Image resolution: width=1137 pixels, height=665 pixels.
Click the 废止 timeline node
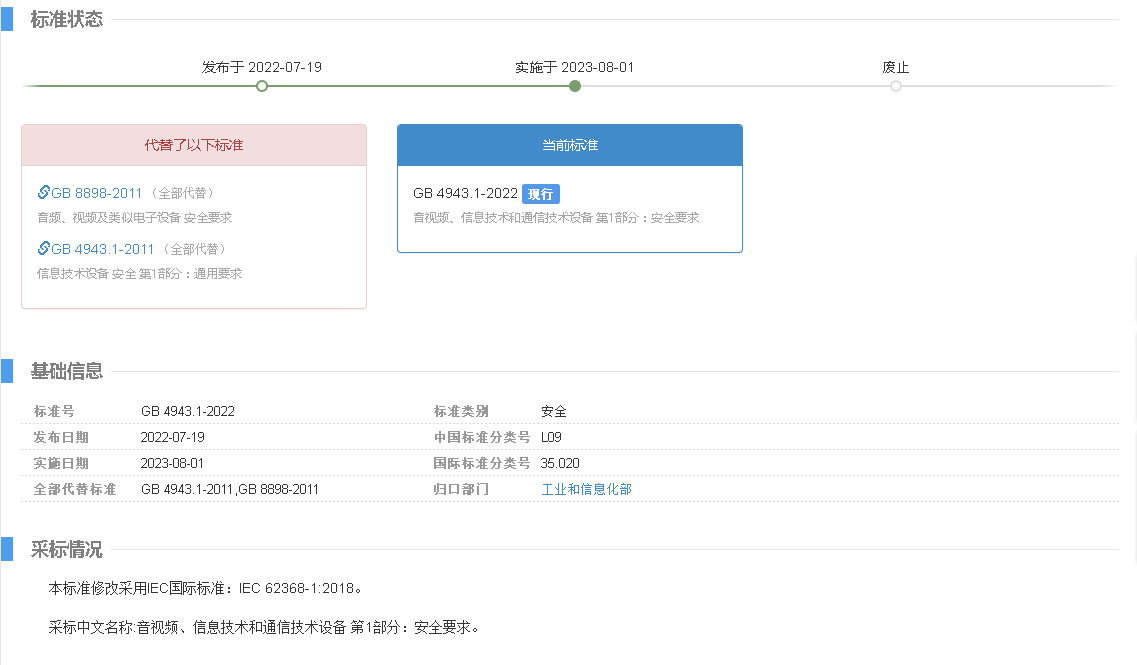(896, 86)
